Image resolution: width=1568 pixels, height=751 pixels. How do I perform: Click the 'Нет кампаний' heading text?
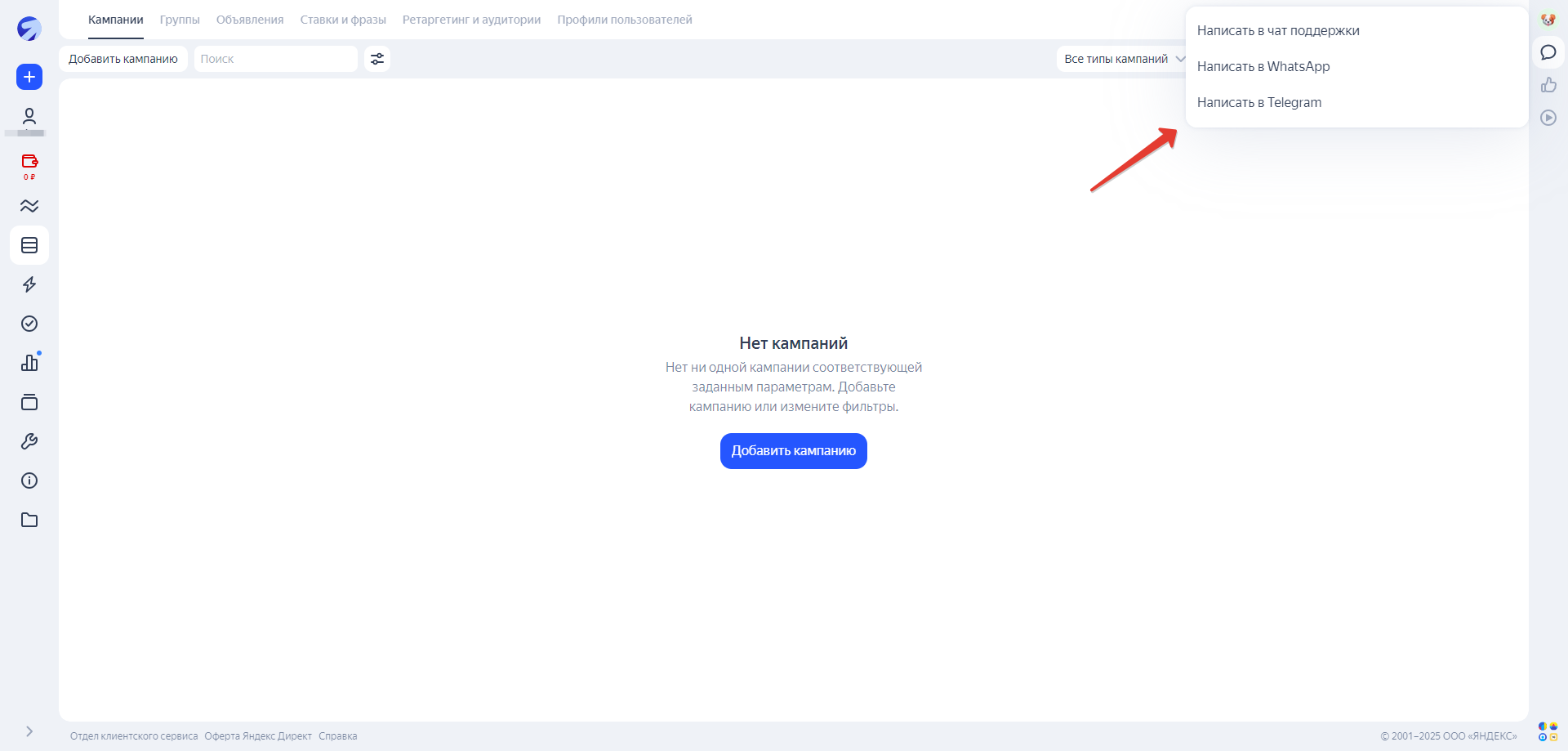[x=794, y=343]
